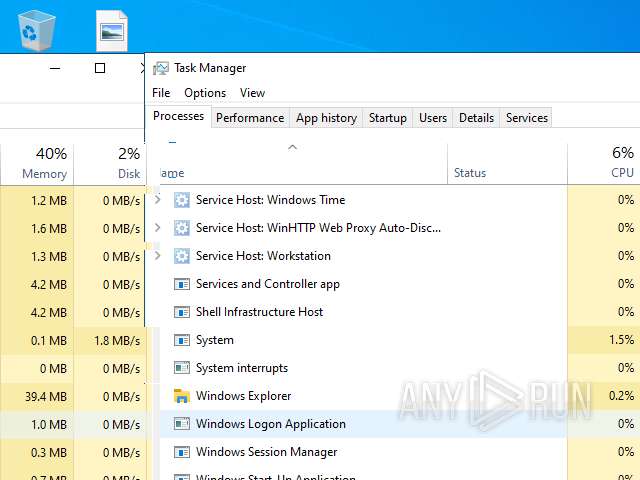Sort by Disk column in the background window

pos(109,164)
